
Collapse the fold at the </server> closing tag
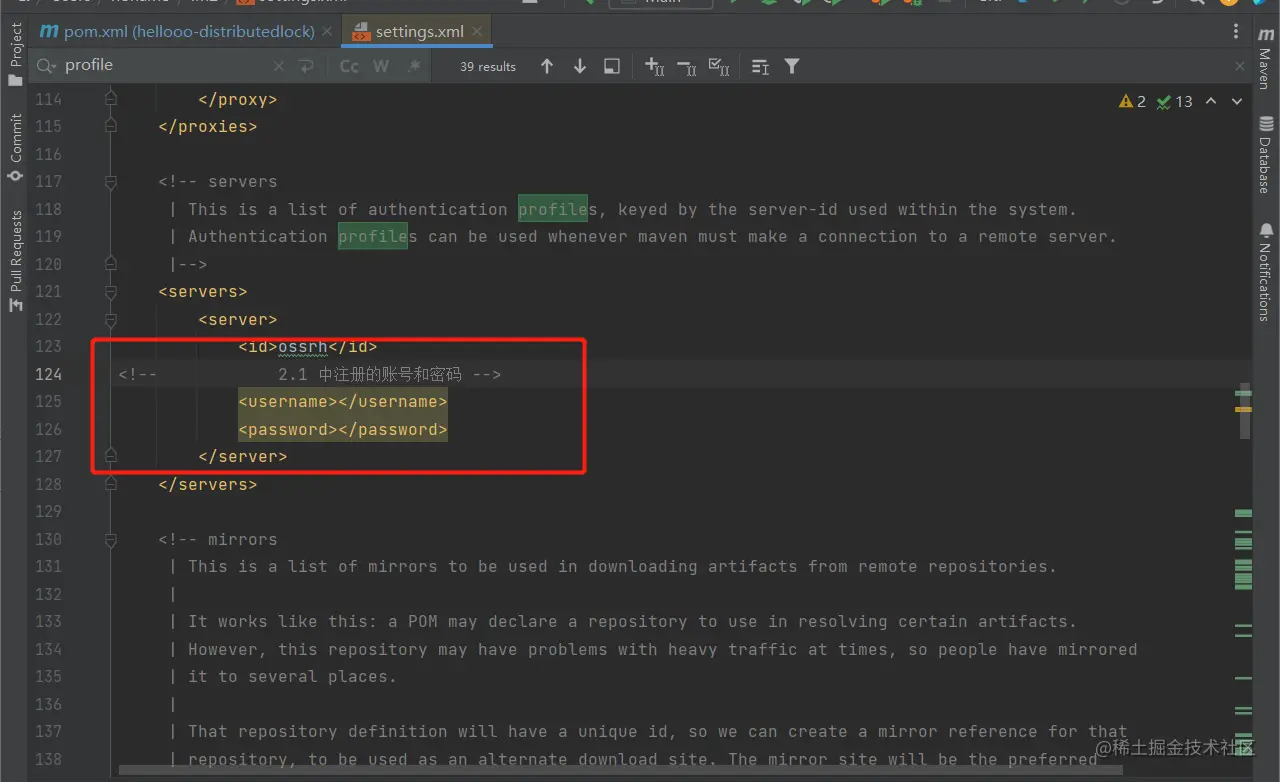click(x=111, y=456)
